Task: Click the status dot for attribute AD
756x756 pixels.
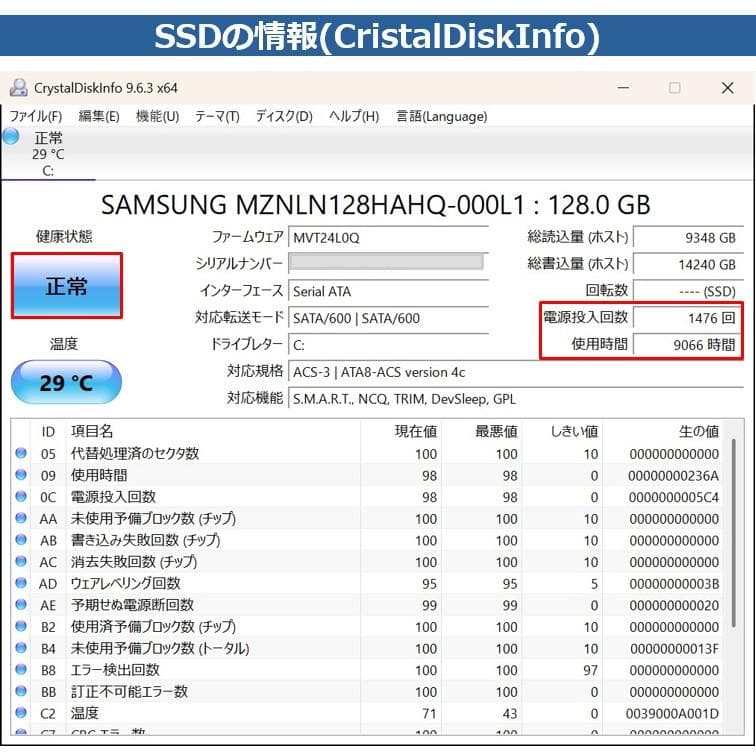Action: (x=21, y=583)
